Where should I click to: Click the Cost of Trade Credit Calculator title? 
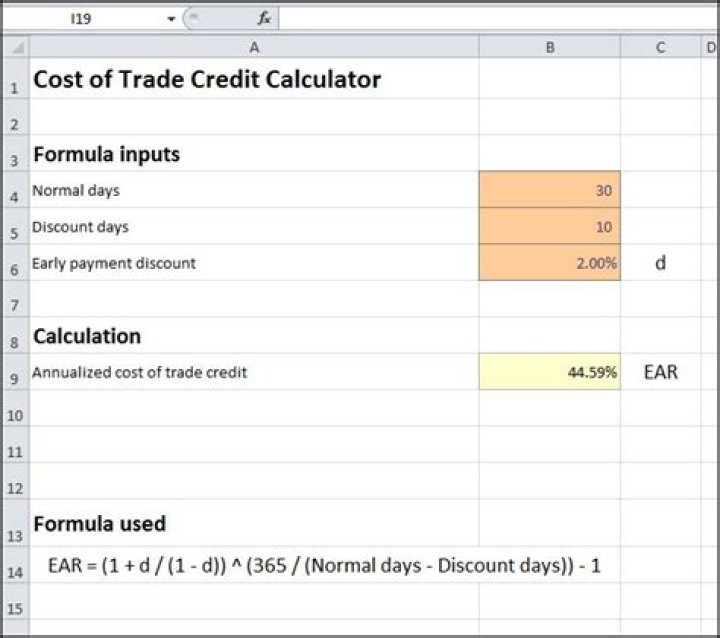click(x=207, y=80)
